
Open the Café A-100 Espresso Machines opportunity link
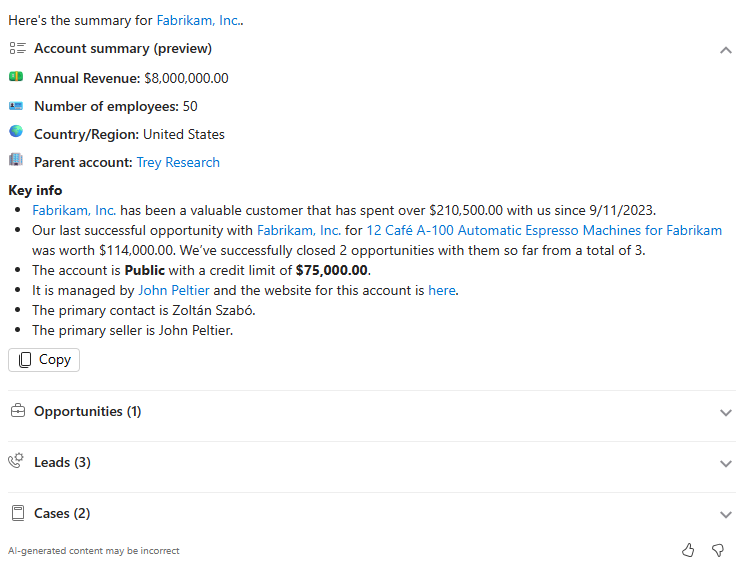pos(543,230)
